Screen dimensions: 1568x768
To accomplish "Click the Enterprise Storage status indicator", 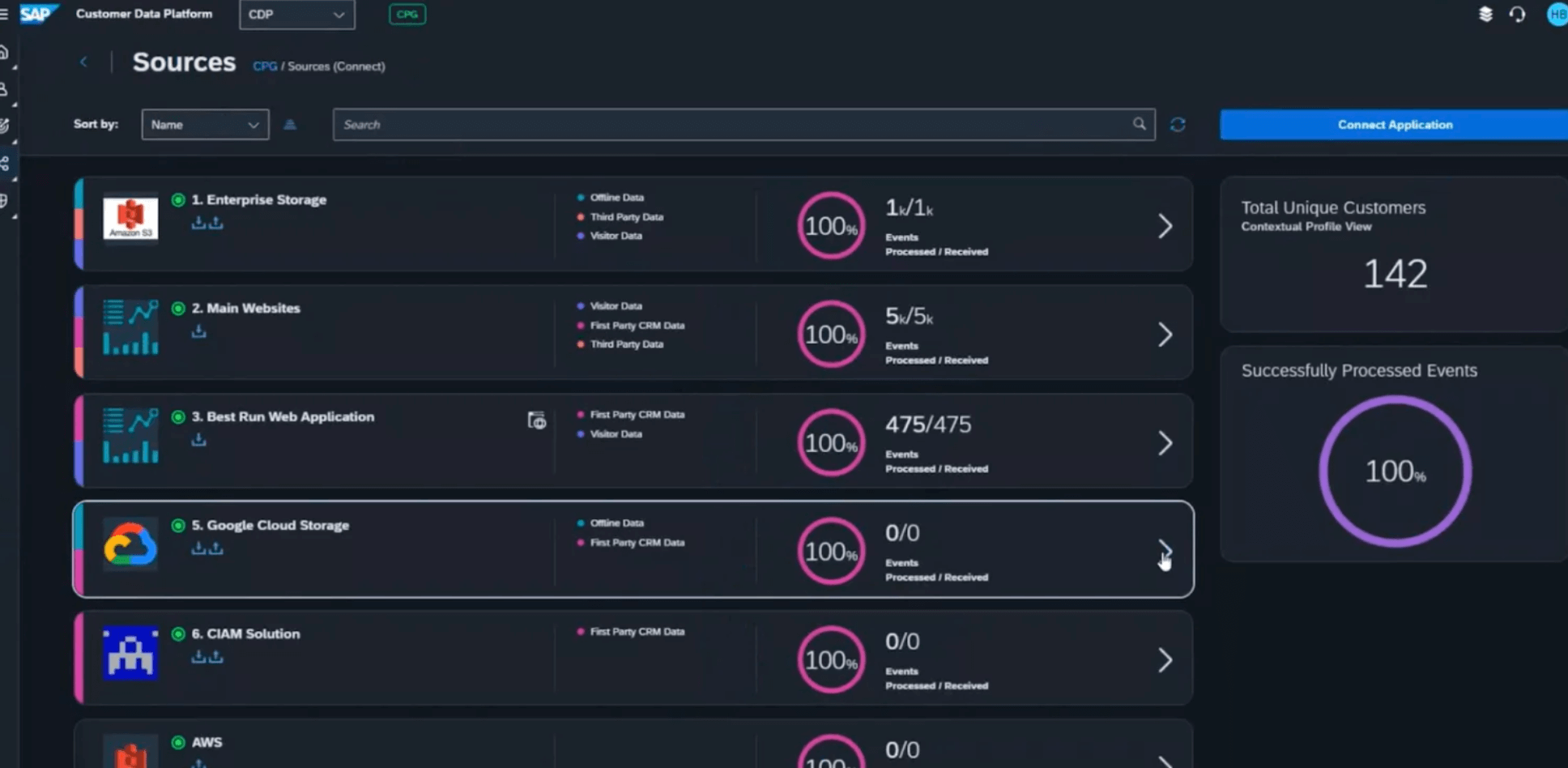I will 178,199.
